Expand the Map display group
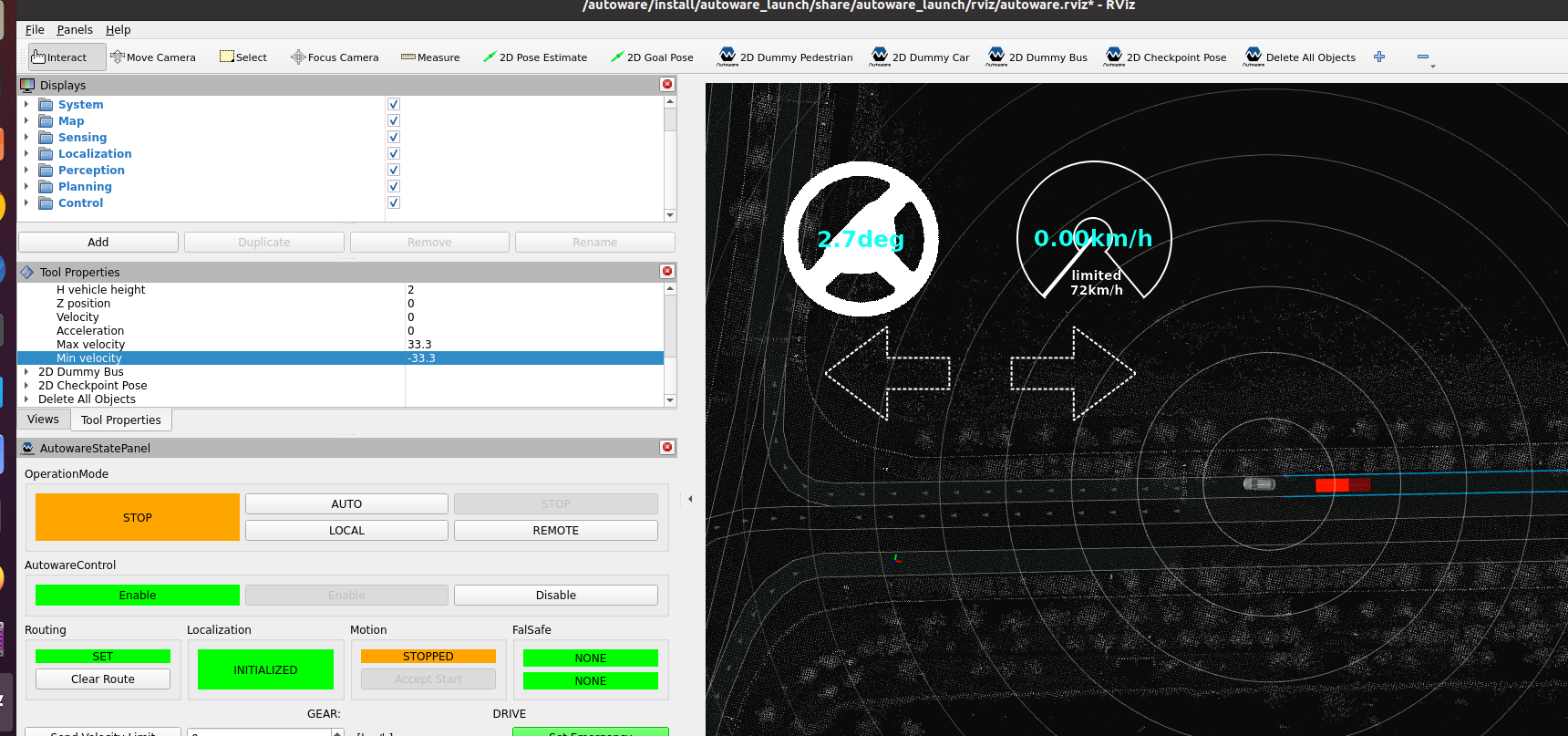This screenshot has height=736, width=1568. pos(26,120)
